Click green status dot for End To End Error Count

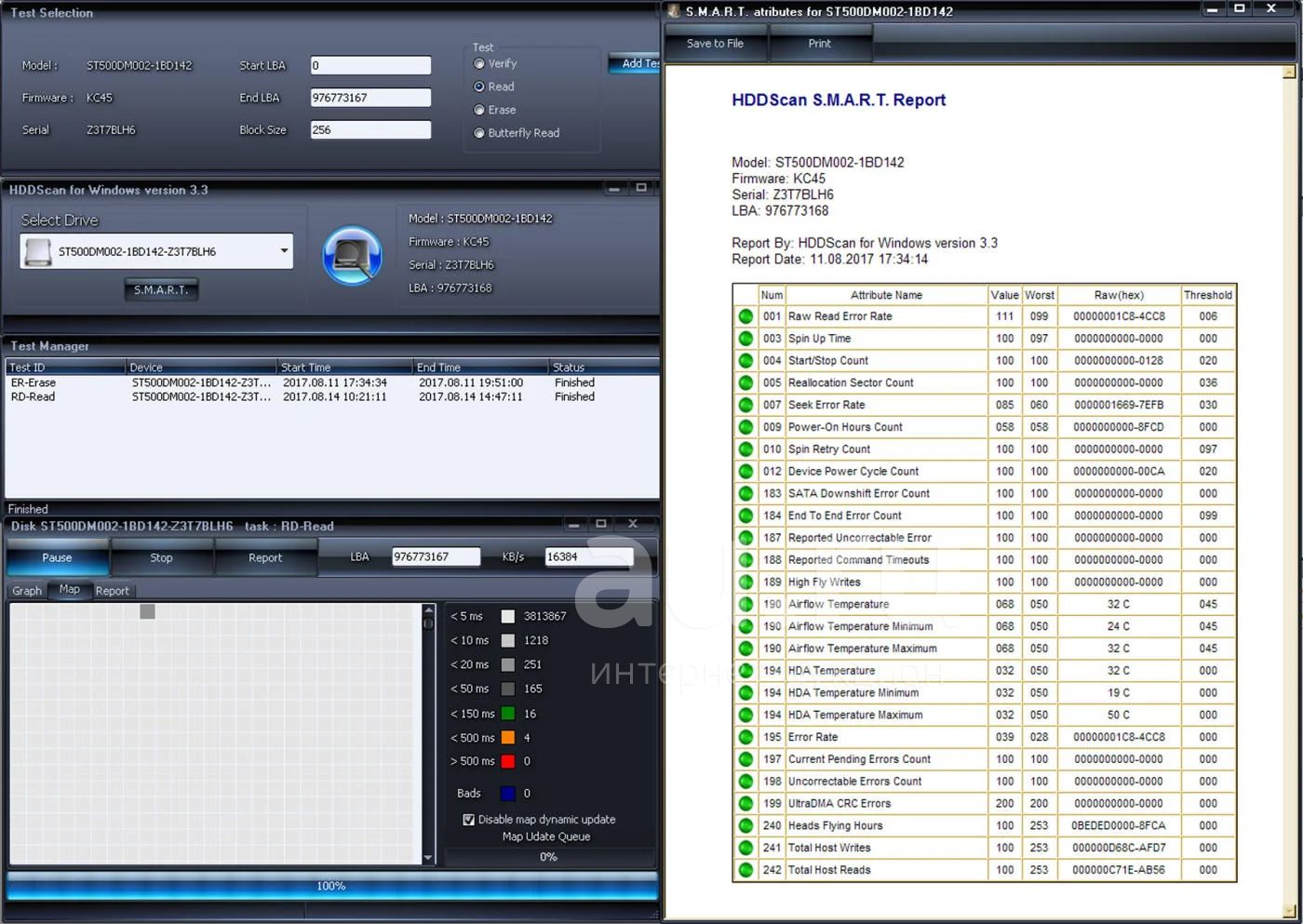click(x=746, y=516)
